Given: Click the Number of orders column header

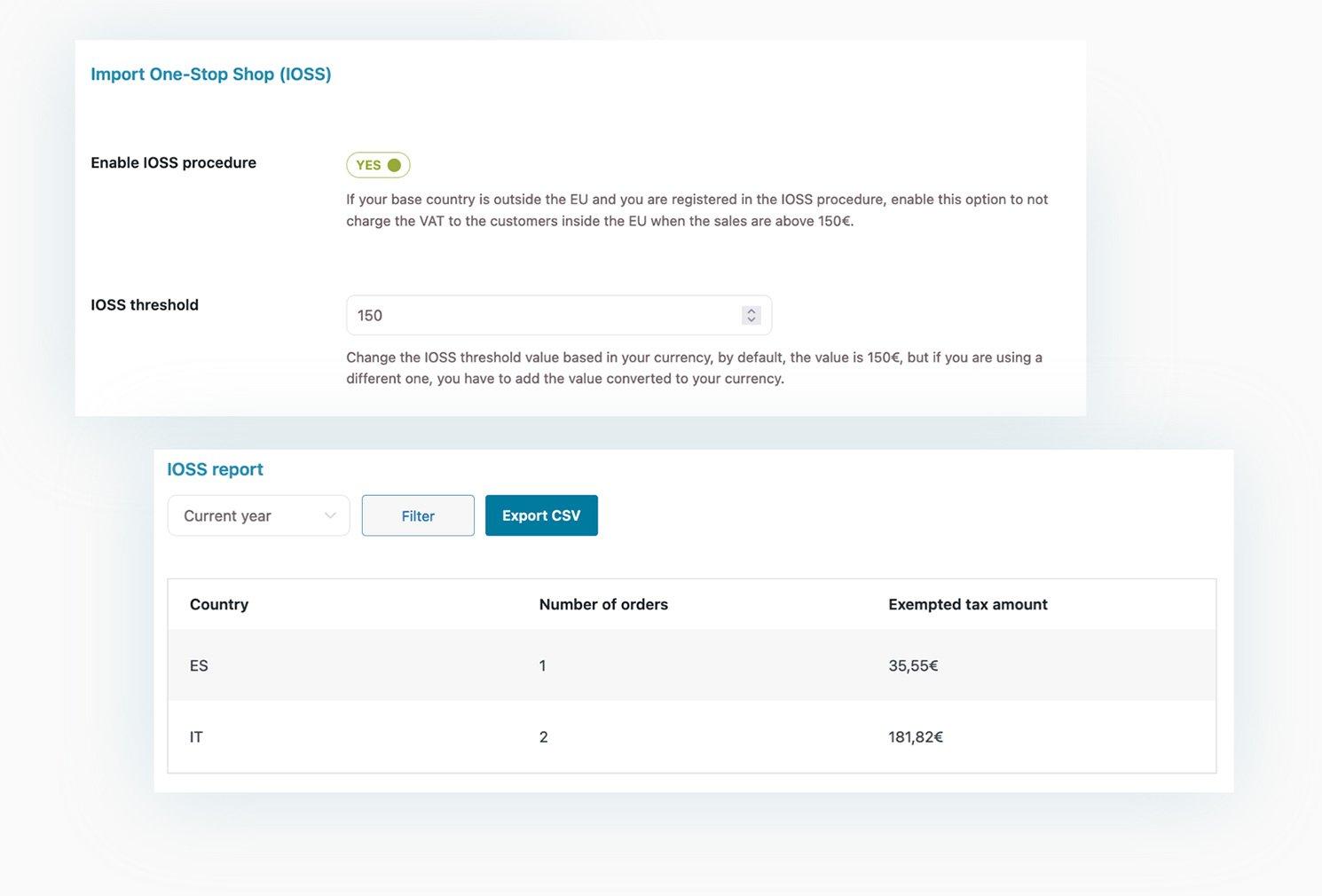Looking at the screenshot, I should (x=603, y=604).
